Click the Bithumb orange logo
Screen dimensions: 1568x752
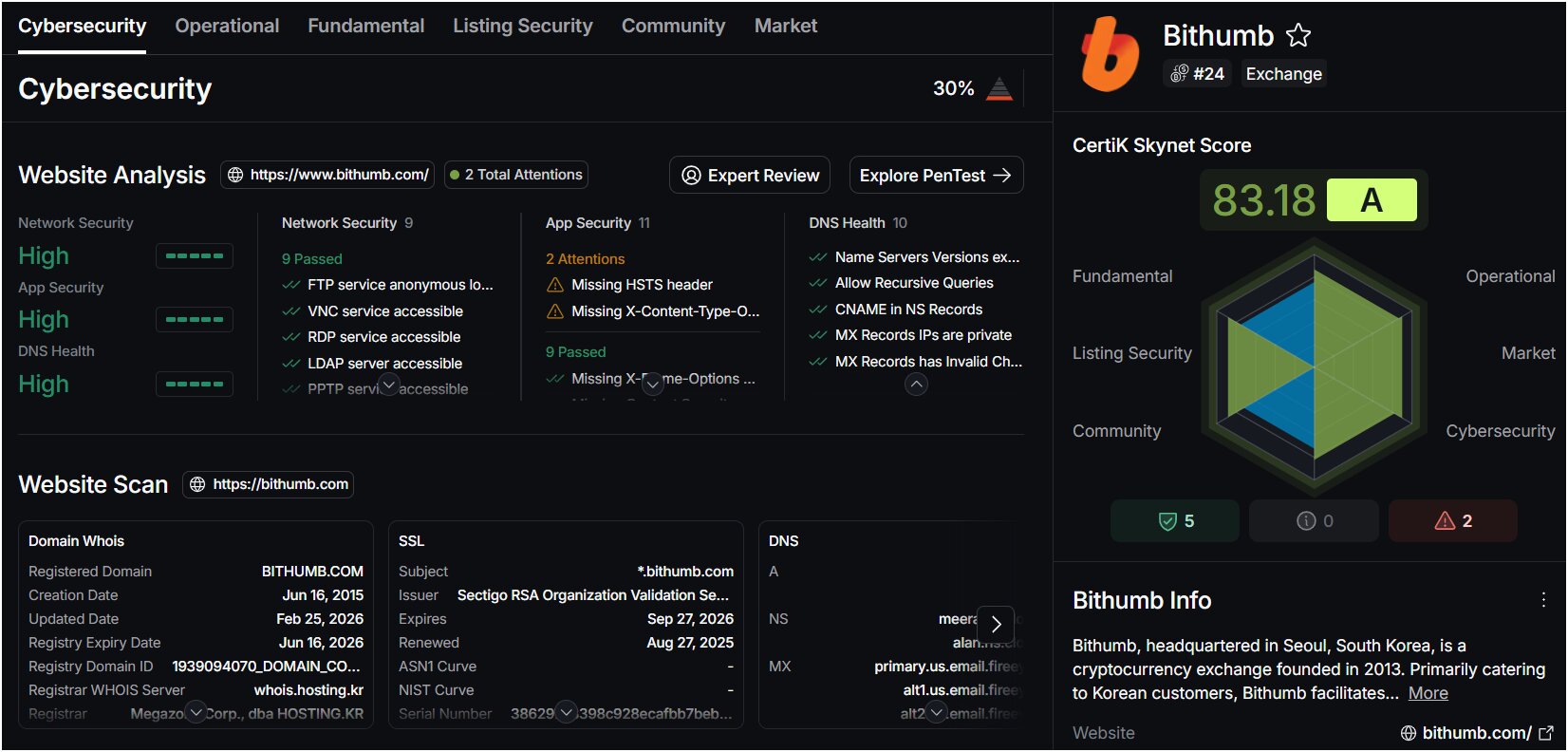pos(1110,54)
